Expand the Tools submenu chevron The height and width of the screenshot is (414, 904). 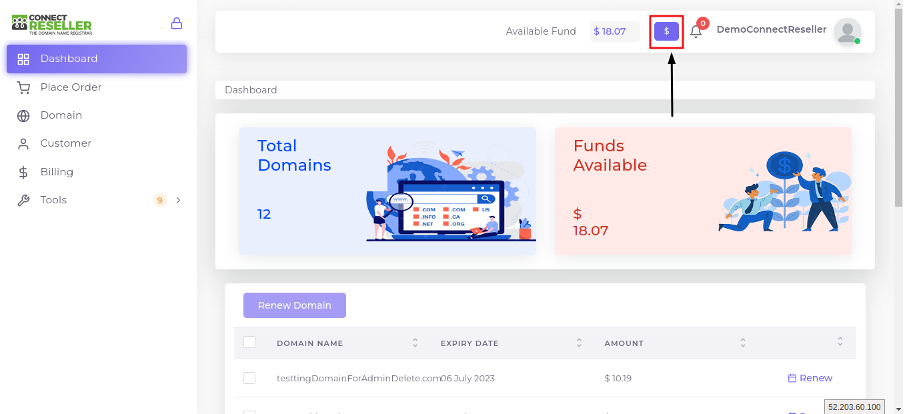pyautogui.click(x=178, y=200)
